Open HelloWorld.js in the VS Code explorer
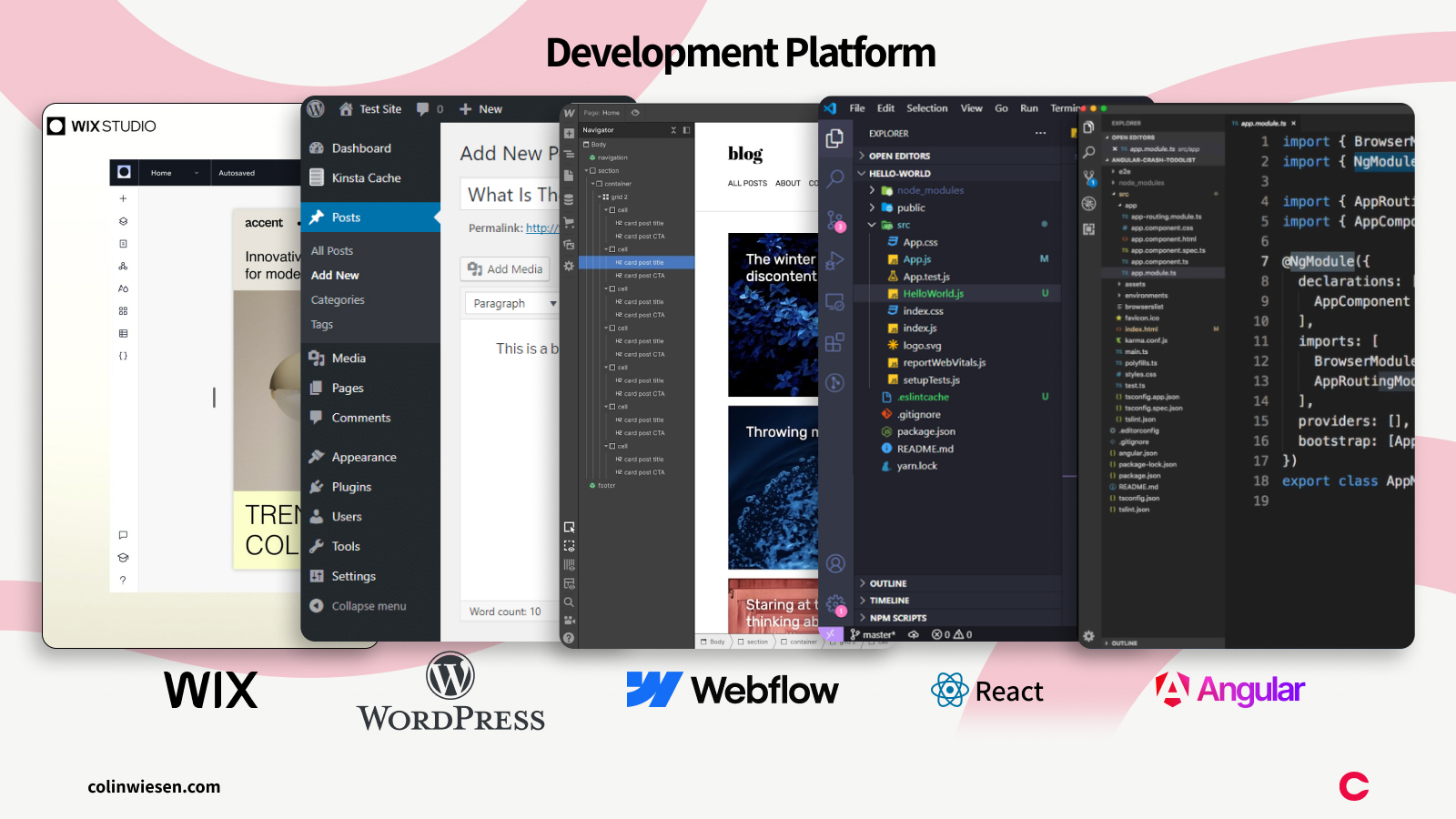 932,293
